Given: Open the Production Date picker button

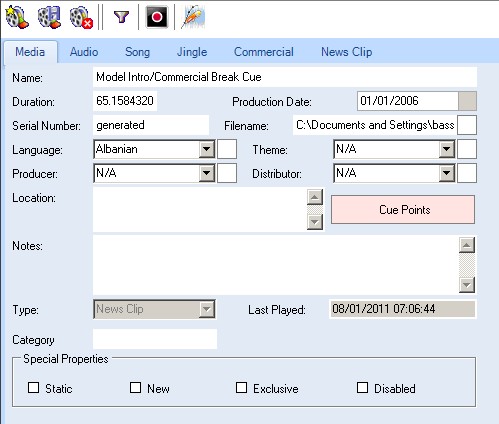Looking at the screenshot, I should 467,101.
